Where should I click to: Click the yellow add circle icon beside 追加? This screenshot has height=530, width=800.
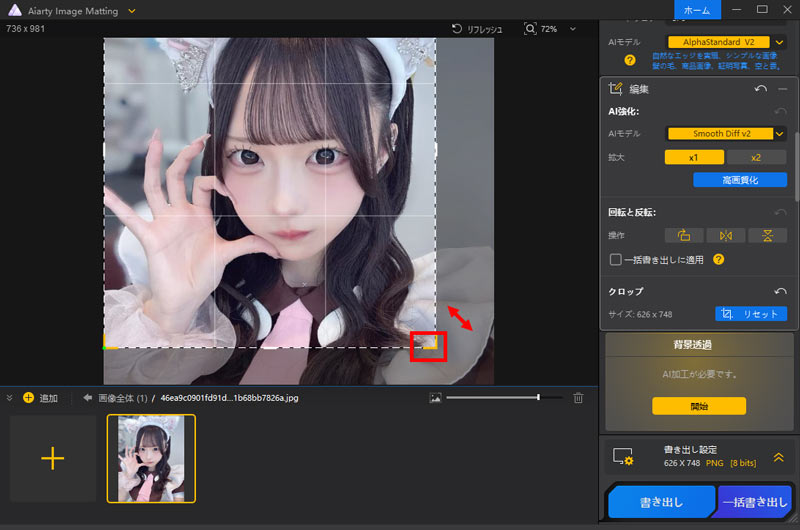tap(28, 398)
